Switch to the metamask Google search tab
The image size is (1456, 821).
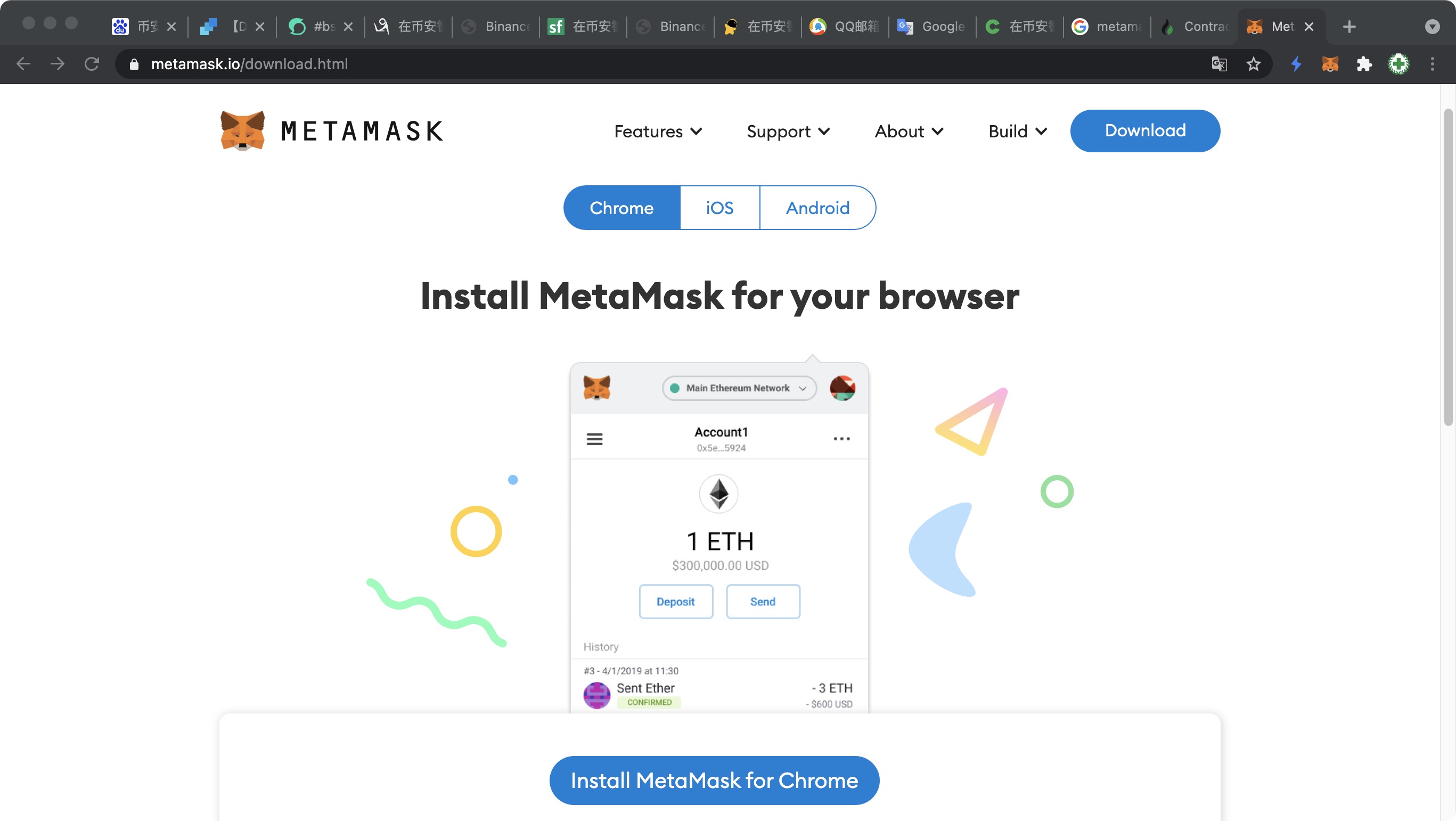coord(1106,27)
